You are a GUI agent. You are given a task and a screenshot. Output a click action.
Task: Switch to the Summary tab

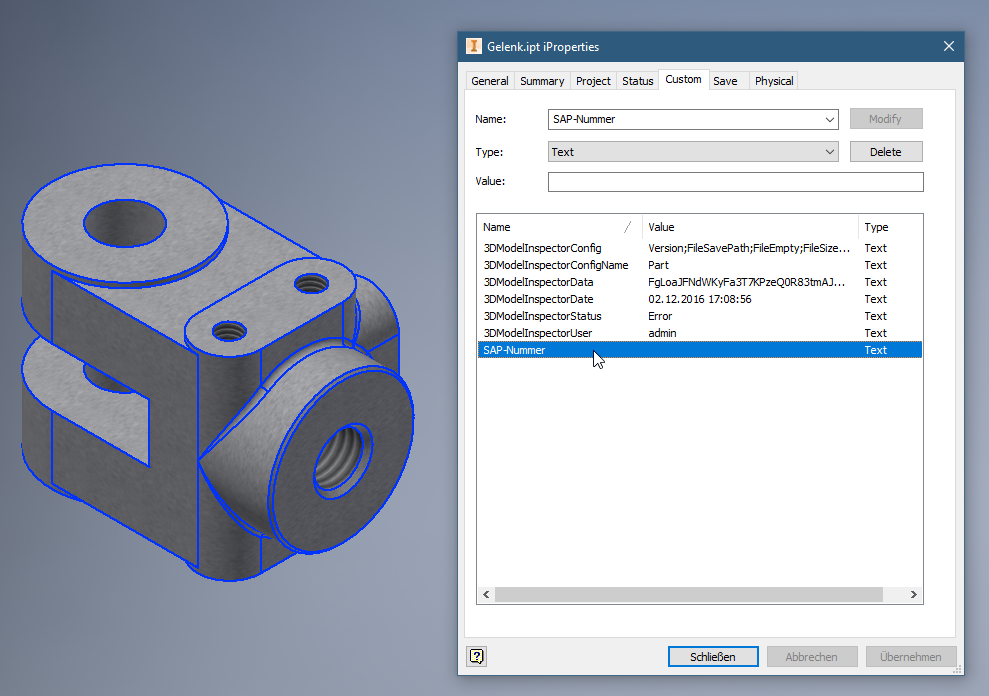point(542,81)
